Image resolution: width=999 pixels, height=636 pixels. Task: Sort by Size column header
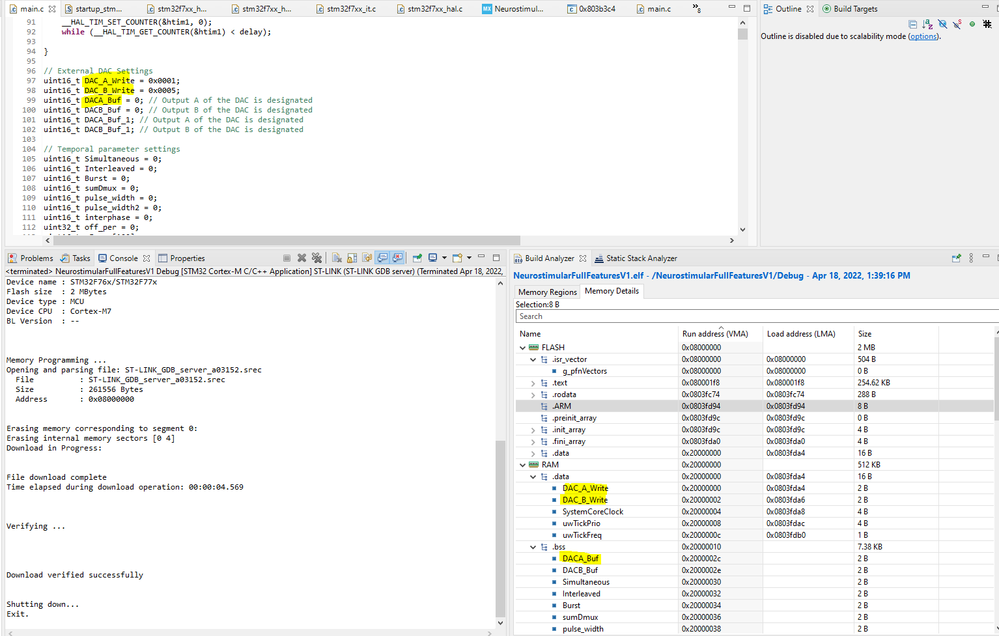[x=896, y=334]
